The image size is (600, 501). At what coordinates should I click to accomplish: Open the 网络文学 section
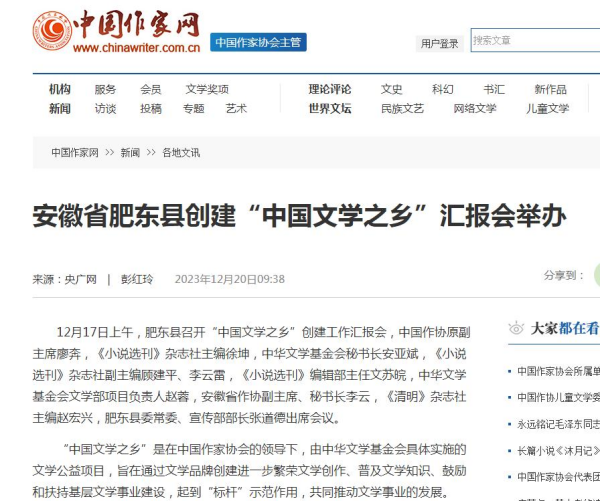[x=475, y=109]
